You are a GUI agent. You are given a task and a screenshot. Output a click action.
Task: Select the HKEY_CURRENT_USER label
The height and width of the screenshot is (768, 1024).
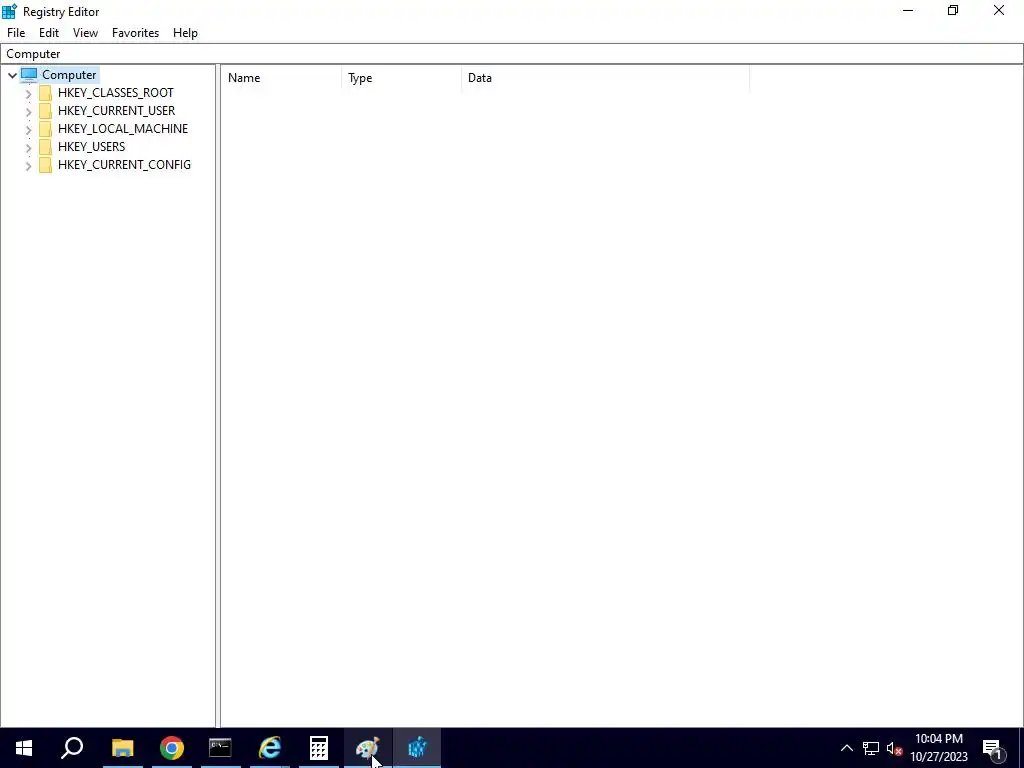click(116, 110)
